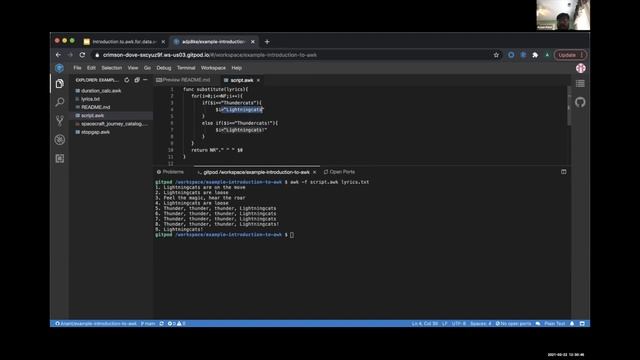
Task: Click the editor vertical scrollbar
Action: tap(569, 106)
